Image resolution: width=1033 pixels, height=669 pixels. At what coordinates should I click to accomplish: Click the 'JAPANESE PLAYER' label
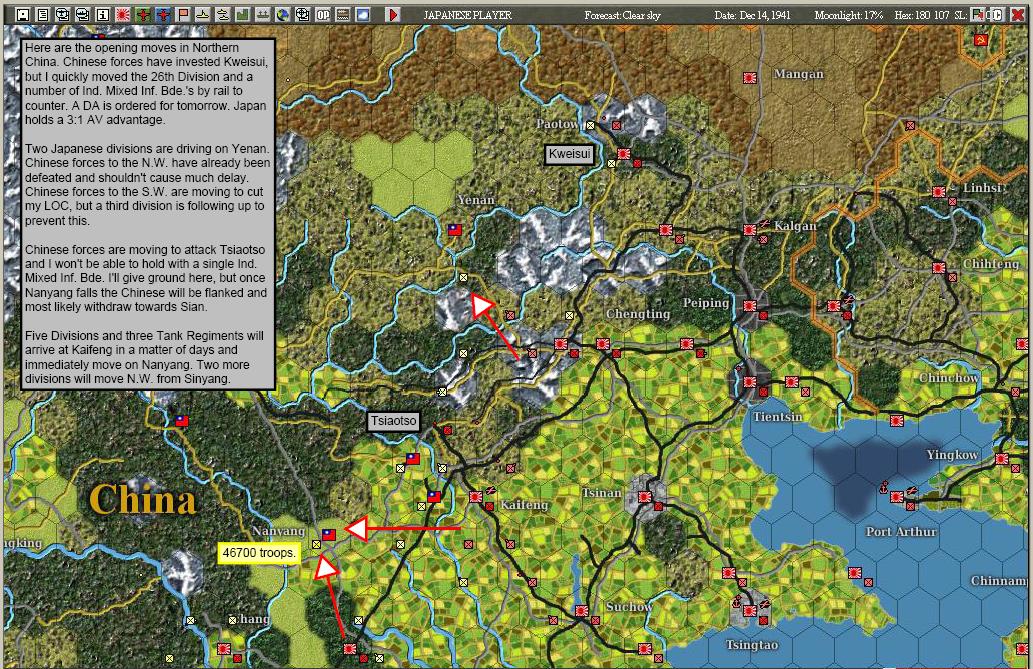468,15
